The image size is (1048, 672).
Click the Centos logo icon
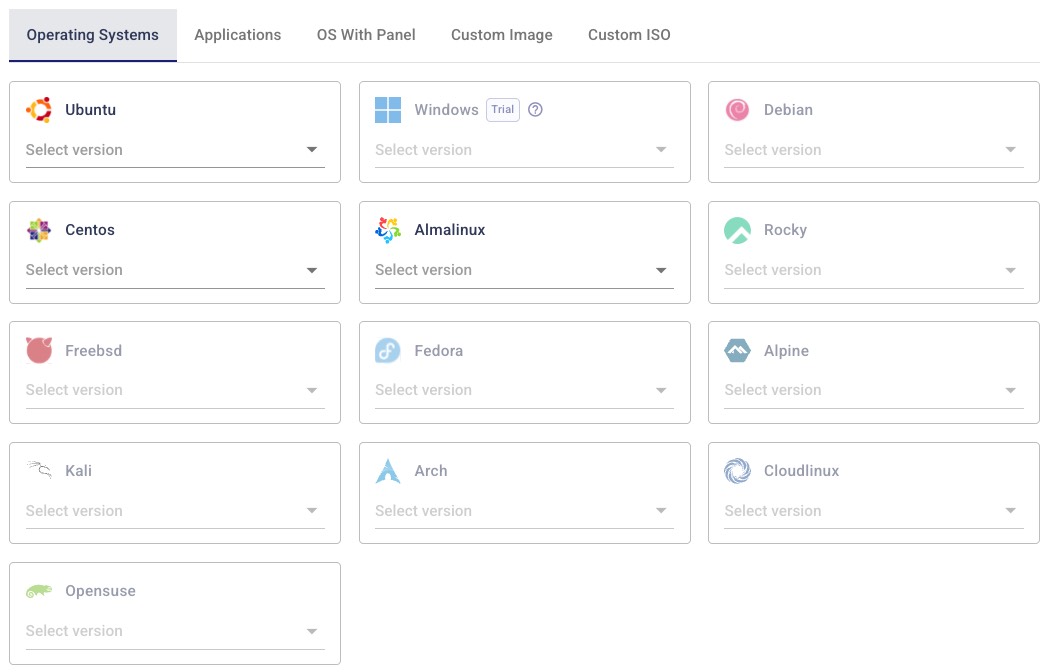39,230
